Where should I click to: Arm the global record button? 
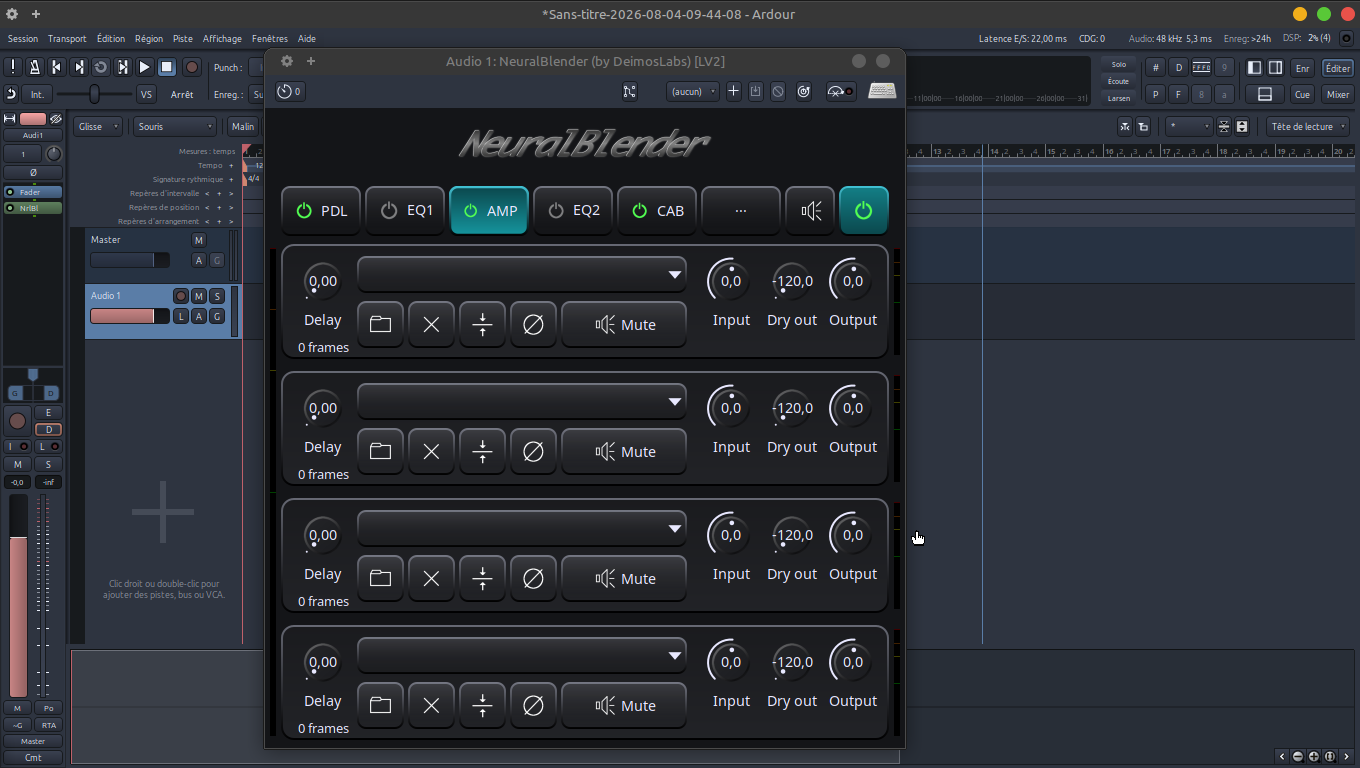(192, 67)
